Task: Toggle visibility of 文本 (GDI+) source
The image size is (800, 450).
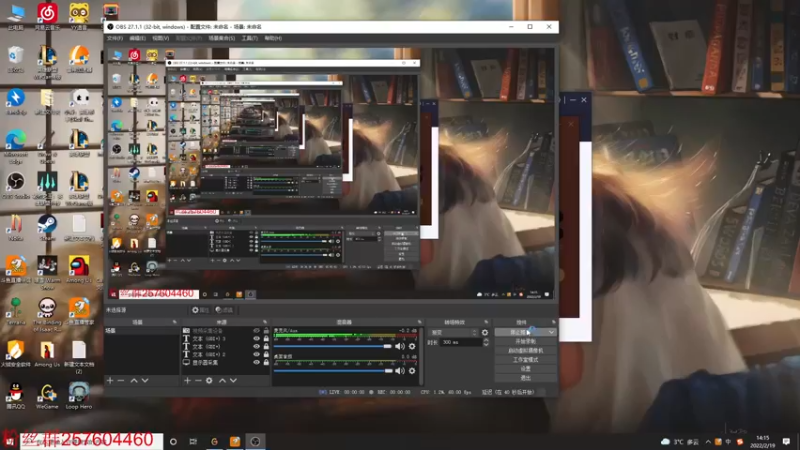Action: 256,346
